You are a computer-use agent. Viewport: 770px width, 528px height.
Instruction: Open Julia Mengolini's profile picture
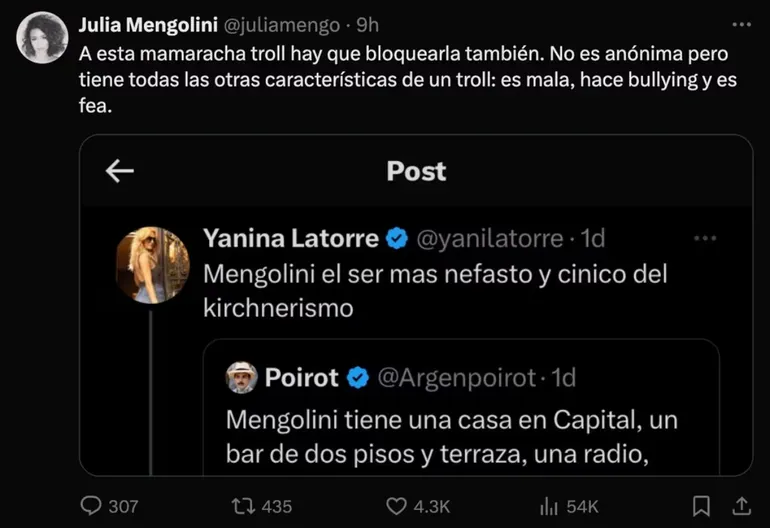43,38
